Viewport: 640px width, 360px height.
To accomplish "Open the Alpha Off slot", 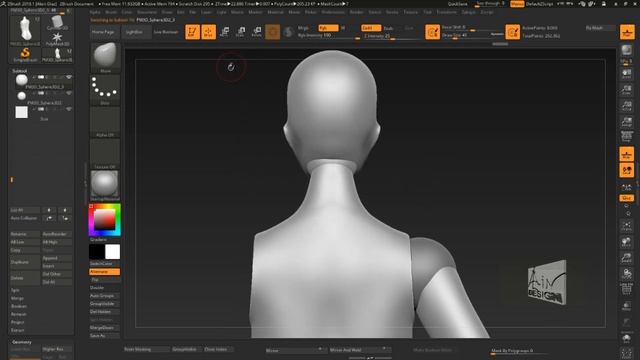I will [x=105, y=122].
